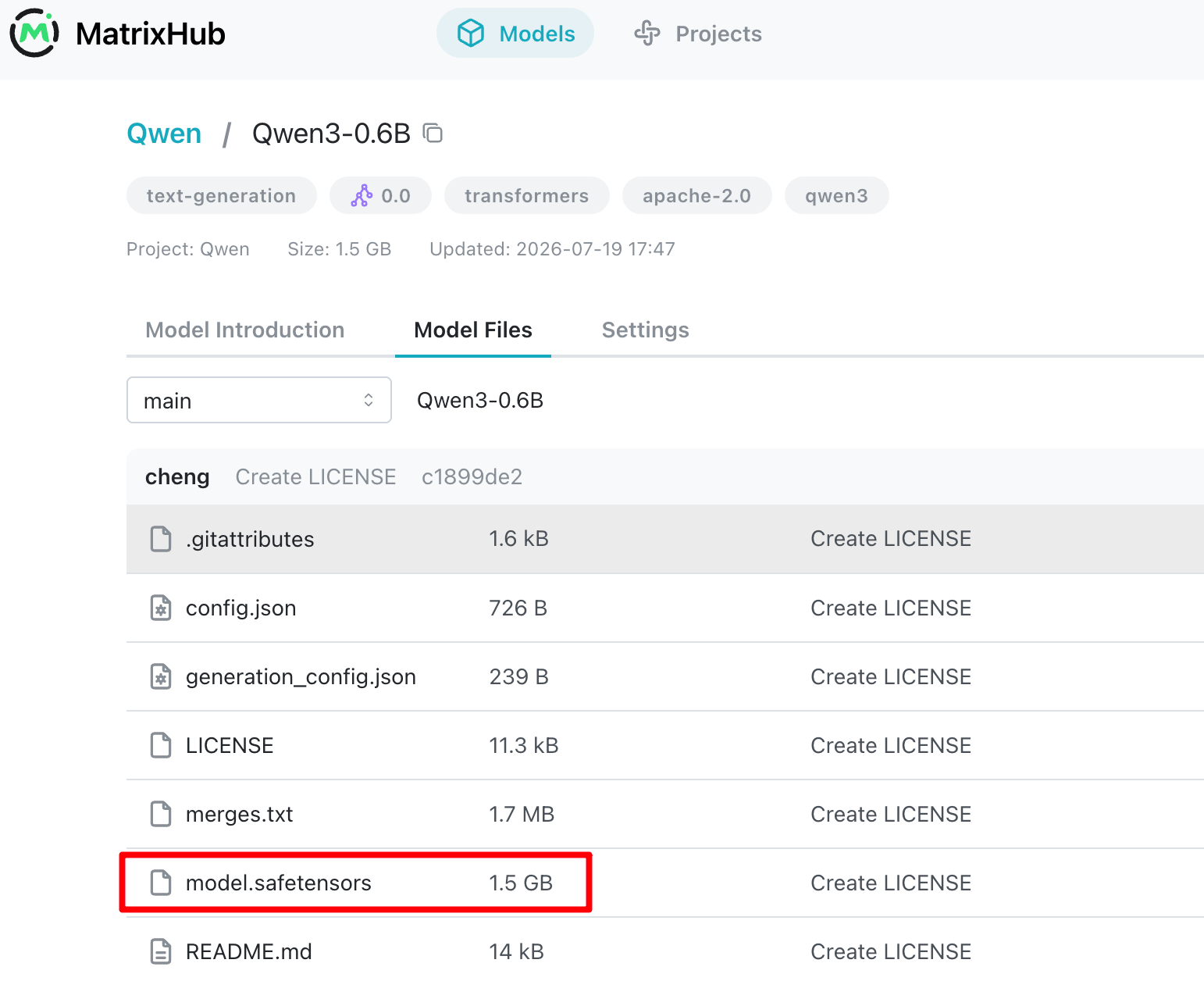Select the Model Files tab

point(473,330)
